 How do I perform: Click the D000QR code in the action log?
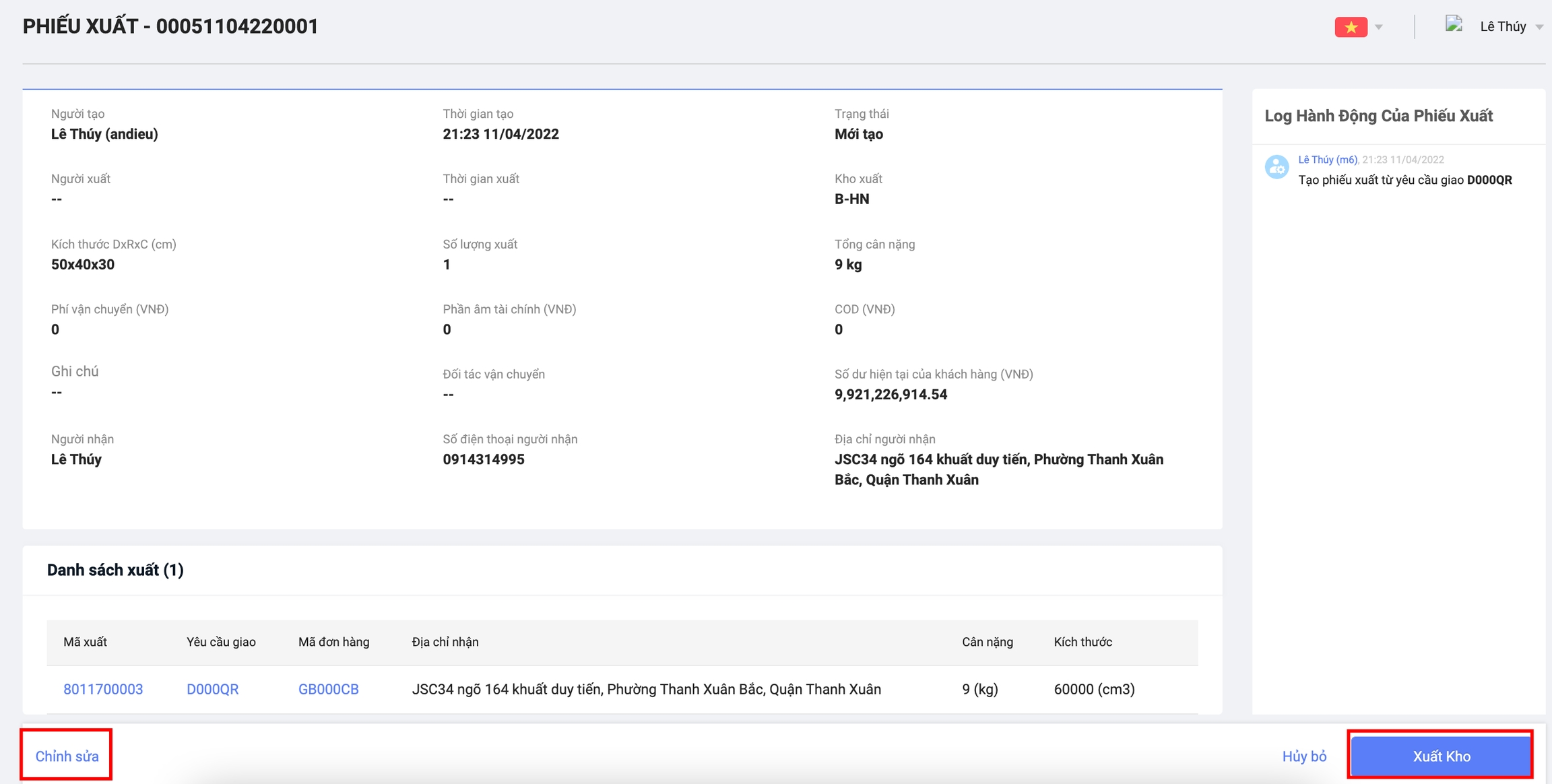[1489, 180]
